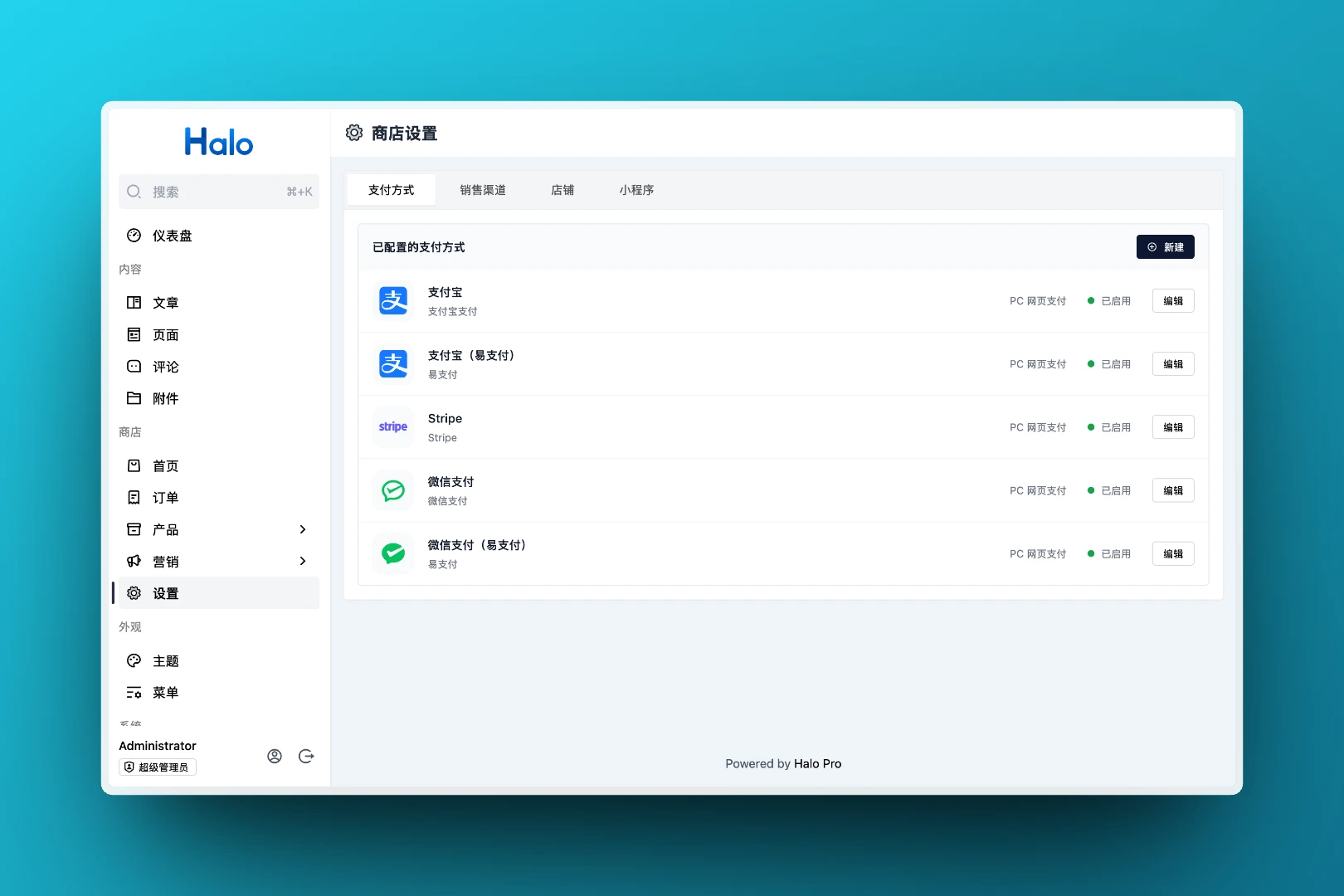This screenshot has width=1344, height=896.
Task: Open the 小程序 tab
Action: click(x=636, y=190)
